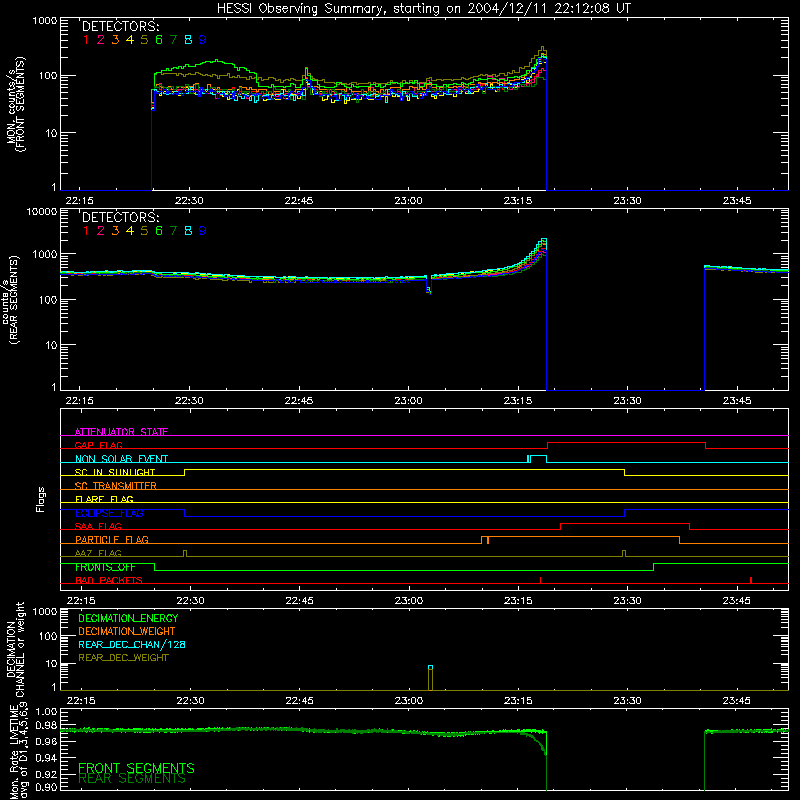Image resolution: width=800 pixels, height=800 pixels.
Task: Select yellow detector 4 in rear segments legend
Action: [130, 231]
